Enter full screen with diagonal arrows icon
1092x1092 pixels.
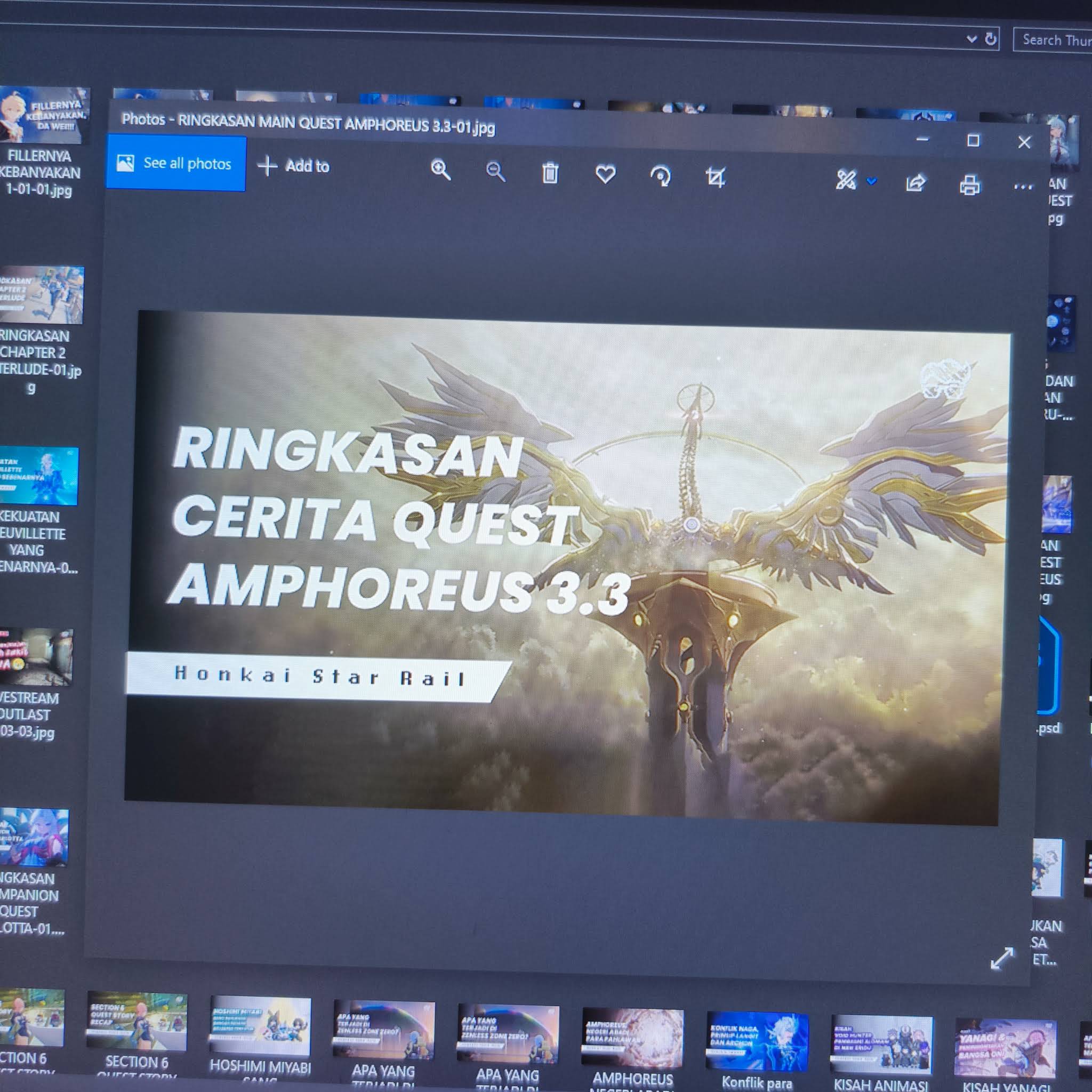pos(1002,958)
